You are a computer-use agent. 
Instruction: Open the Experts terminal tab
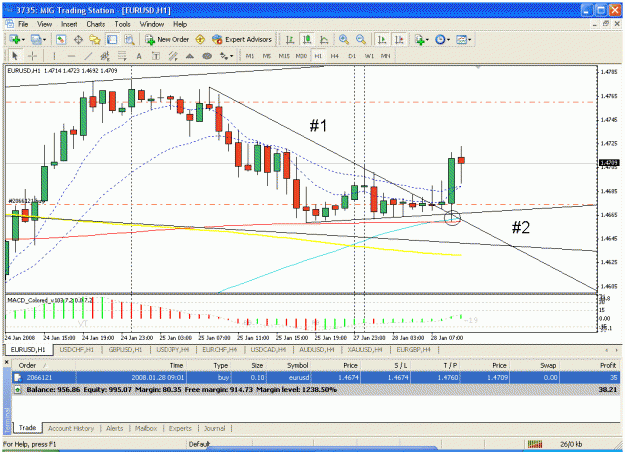pyautogui.click(x=180, y=428)
